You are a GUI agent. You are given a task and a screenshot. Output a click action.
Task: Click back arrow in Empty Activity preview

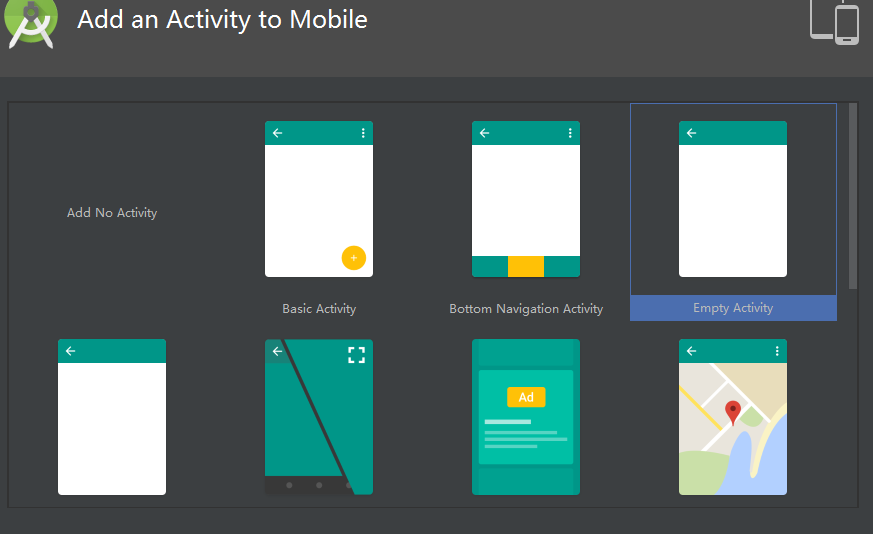[x=691, y=133]
